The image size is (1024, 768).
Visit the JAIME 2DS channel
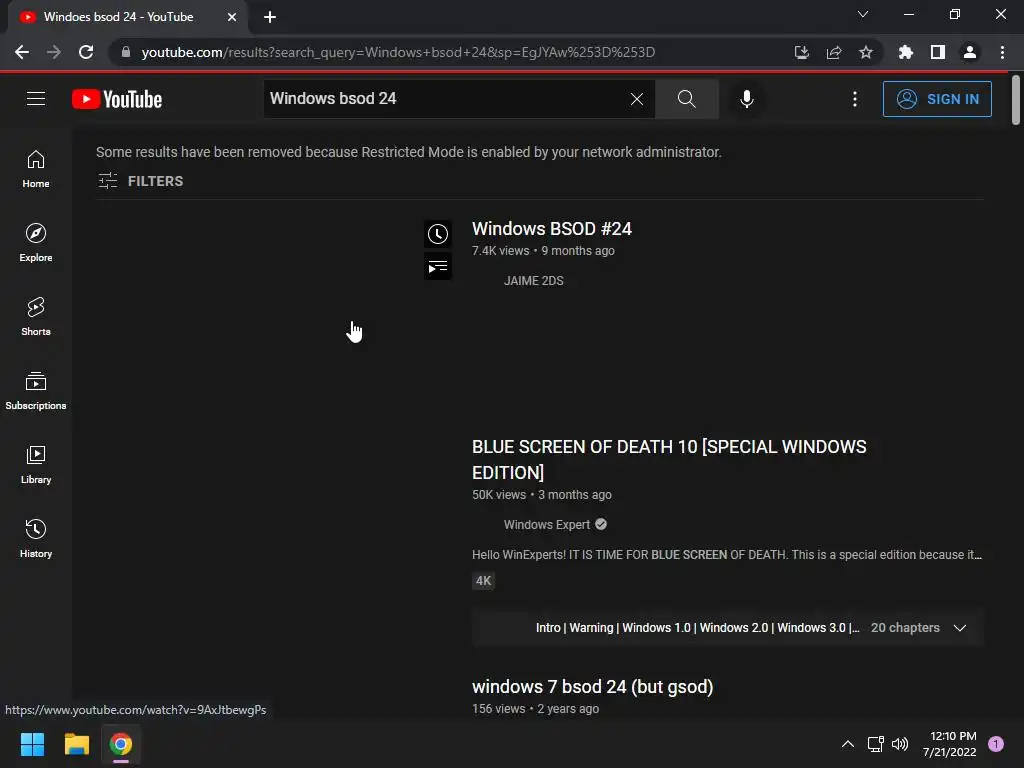pos(534,281)
